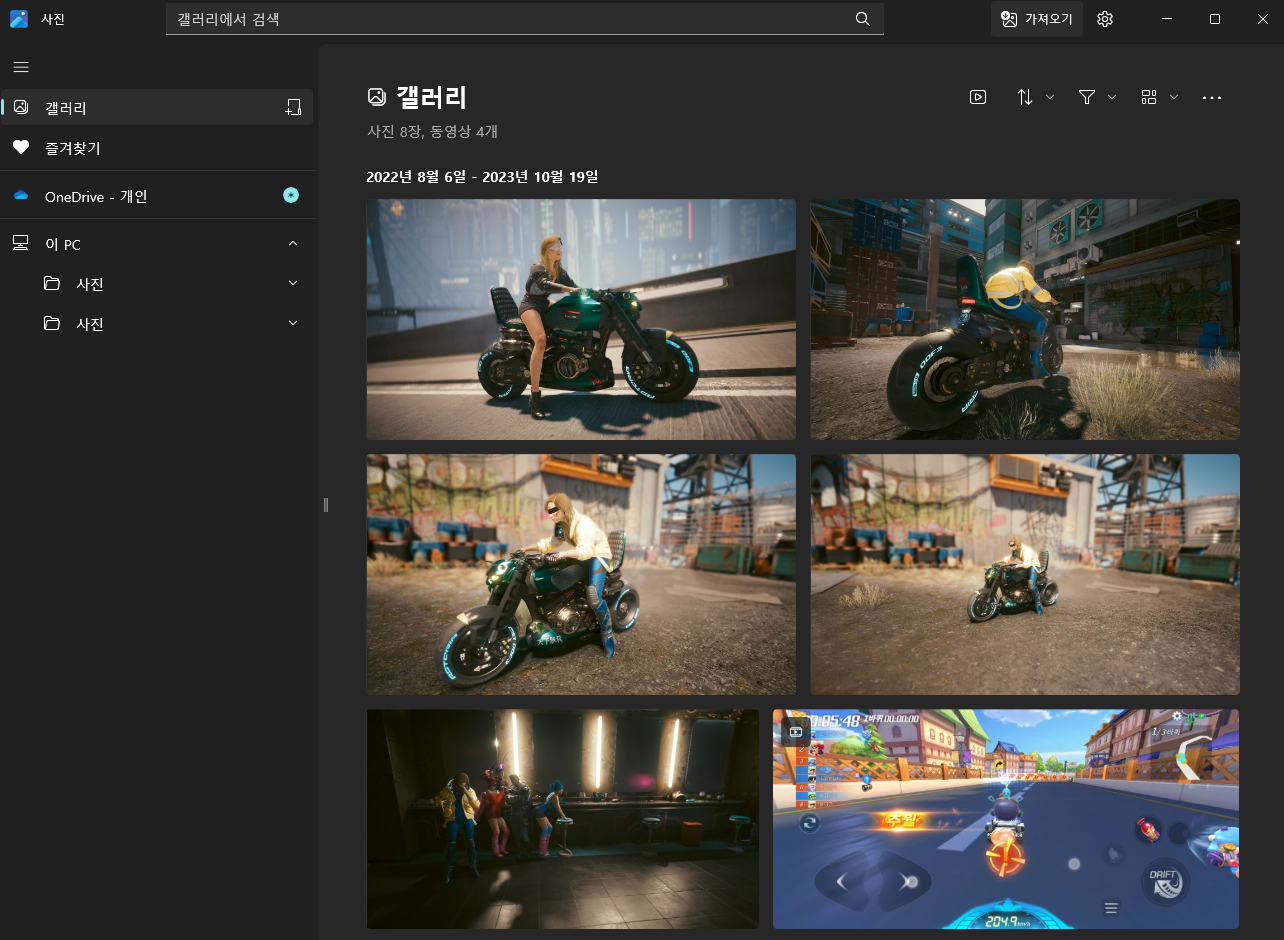1284x940 pixels.
Task: Minimize the Photos window
Action: (x=1166, y=19)
